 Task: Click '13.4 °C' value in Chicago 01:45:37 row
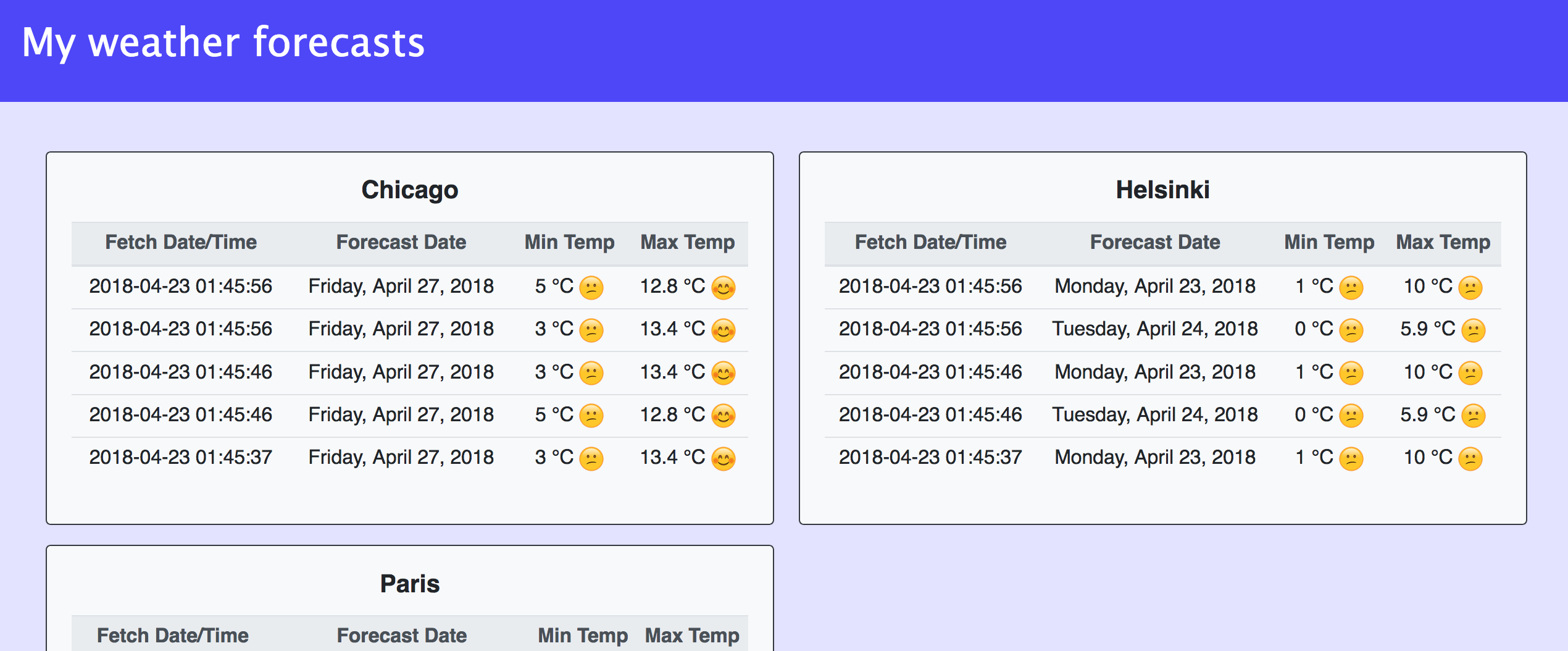point(673,458)
